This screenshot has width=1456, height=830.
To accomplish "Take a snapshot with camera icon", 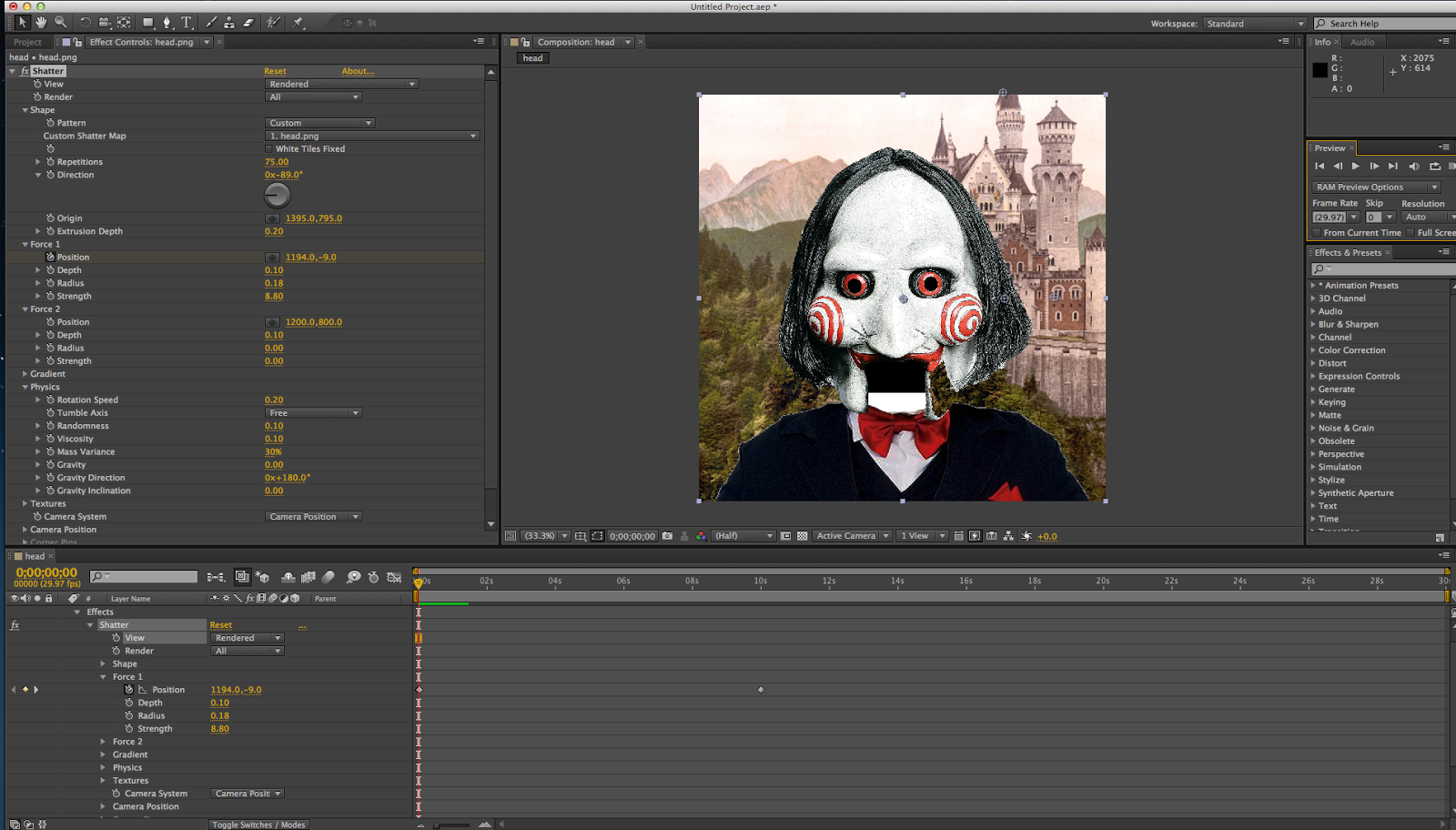I will [667, 536].
